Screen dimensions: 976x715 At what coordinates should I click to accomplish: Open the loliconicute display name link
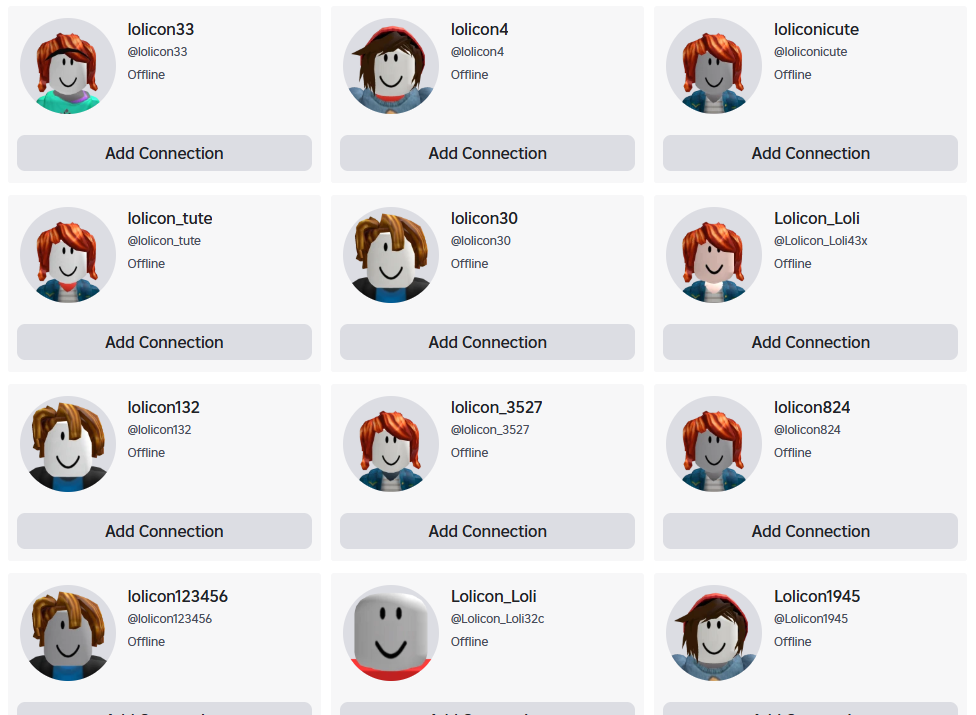(816, 29)
